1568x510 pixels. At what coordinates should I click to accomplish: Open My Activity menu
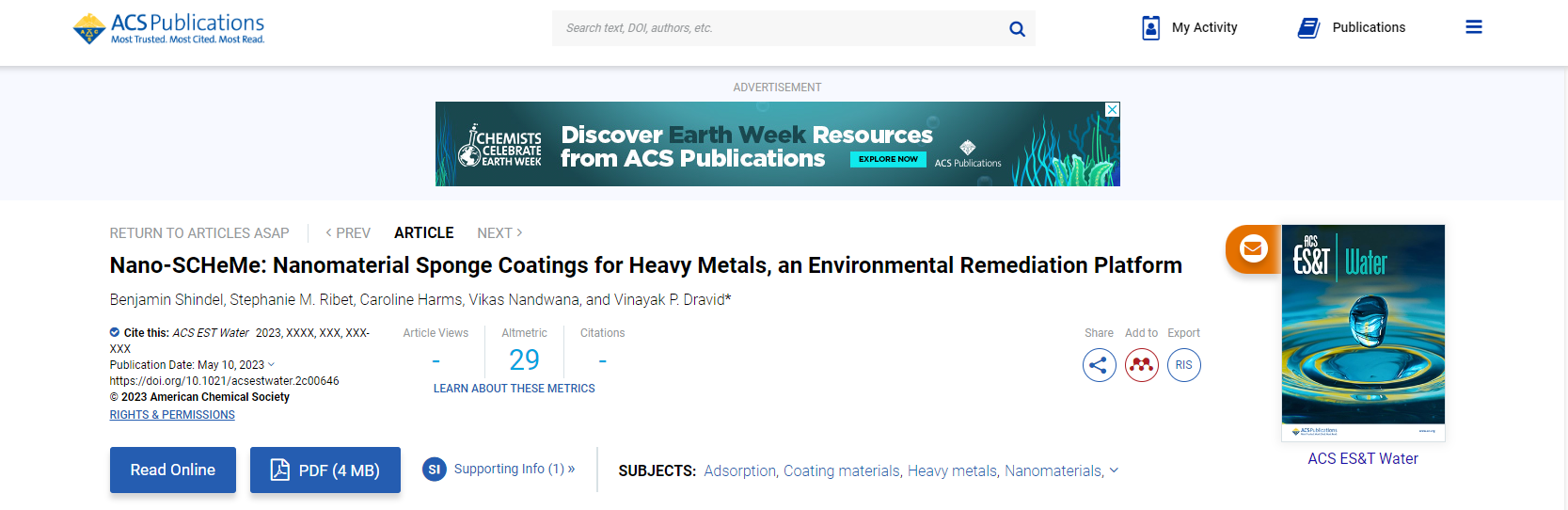click(1190, 27)
